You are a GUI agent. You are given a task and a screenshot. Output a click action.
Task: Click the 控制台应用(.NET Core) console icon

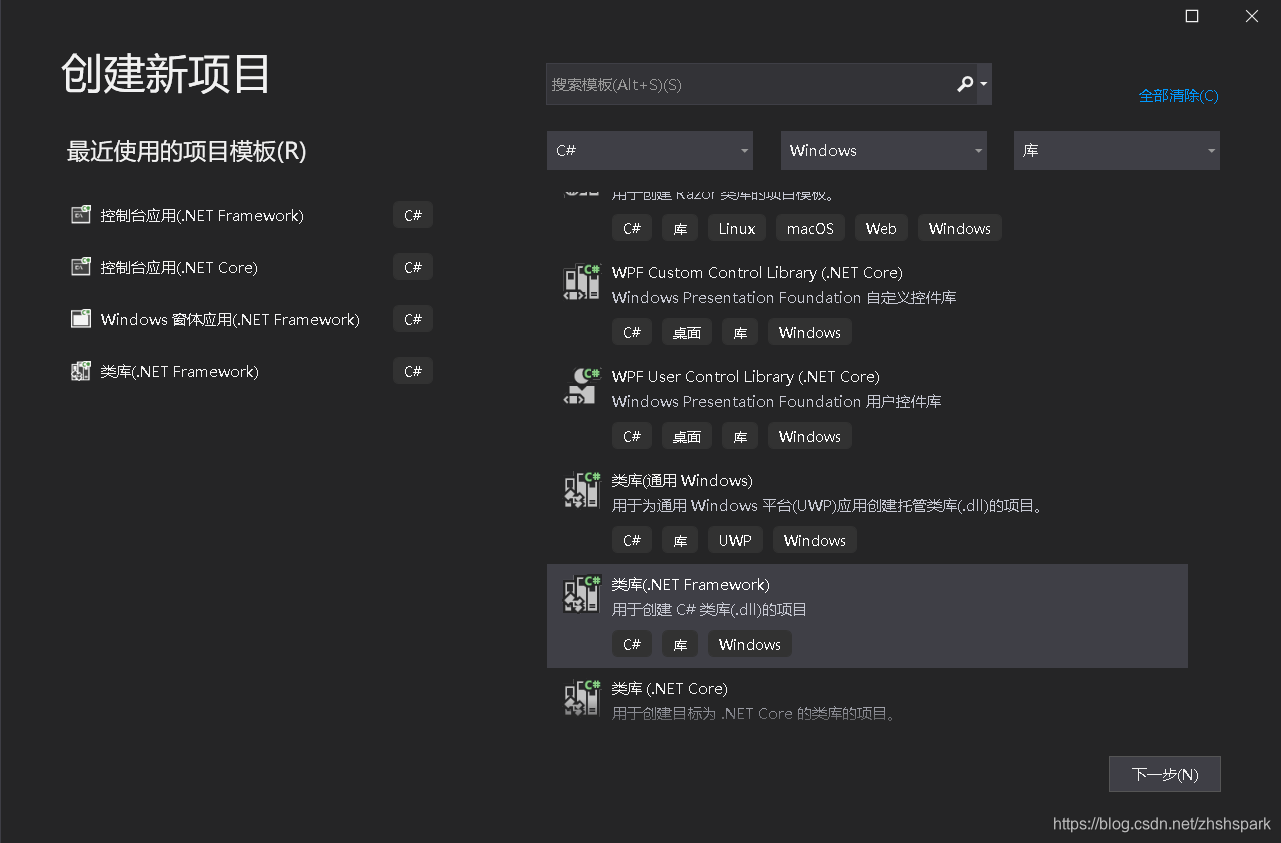(81, 266)
